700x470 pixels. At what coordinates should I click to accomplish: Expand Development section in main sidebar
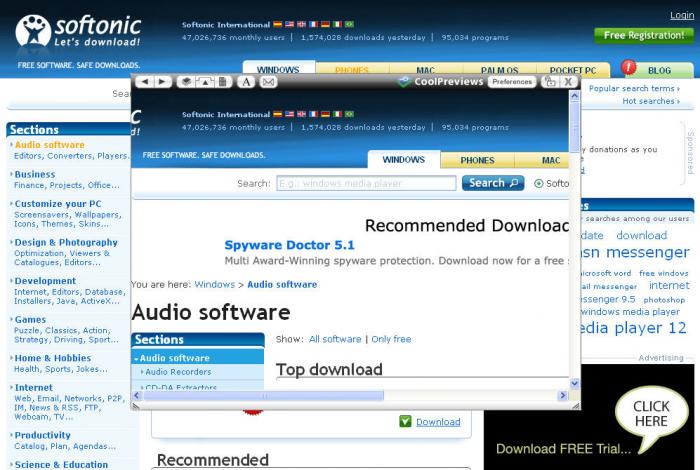[45, 281]
